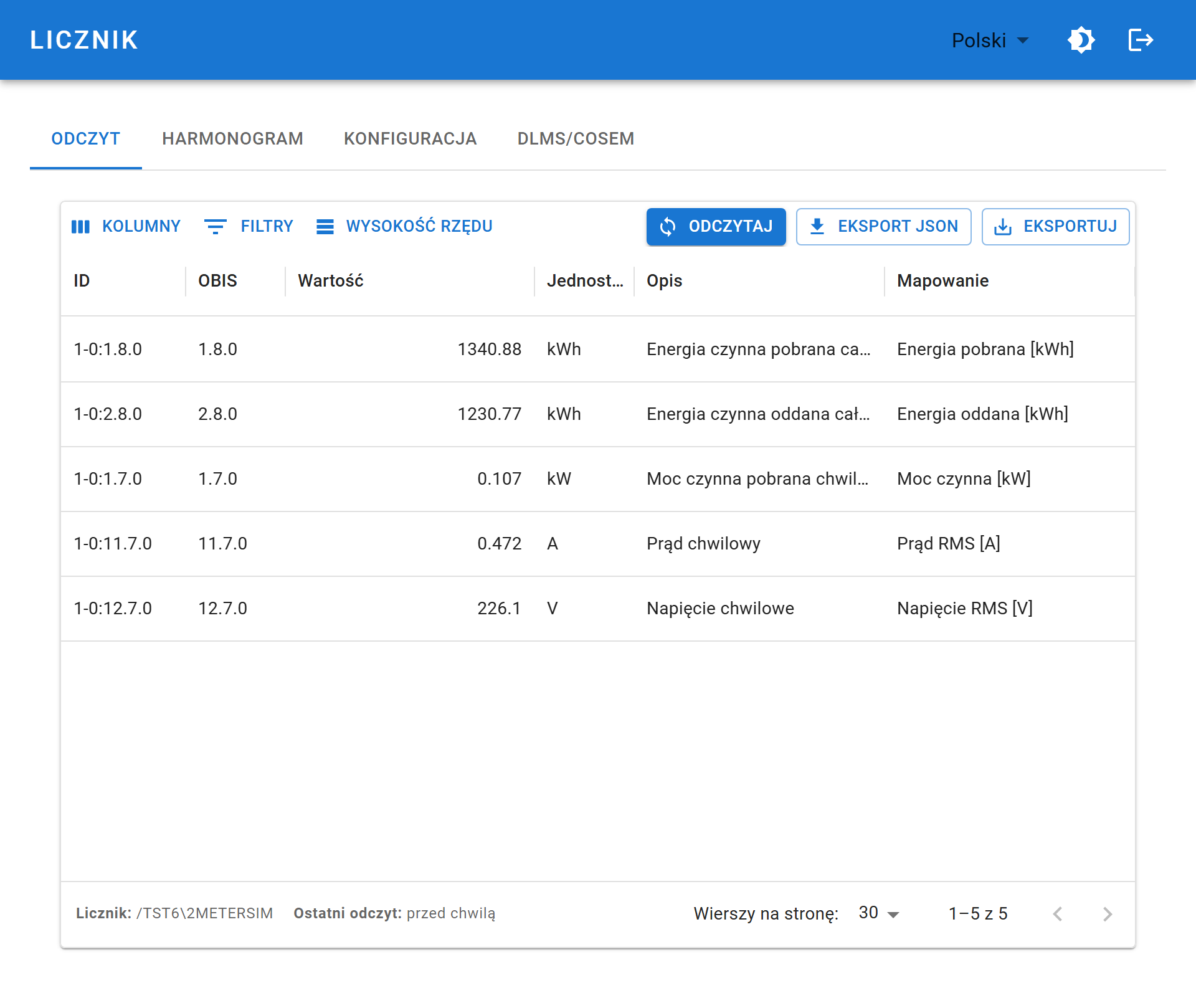Click the LICZNIK app title
This screenshot has height=1008, width=1196.
pos(84,40)
